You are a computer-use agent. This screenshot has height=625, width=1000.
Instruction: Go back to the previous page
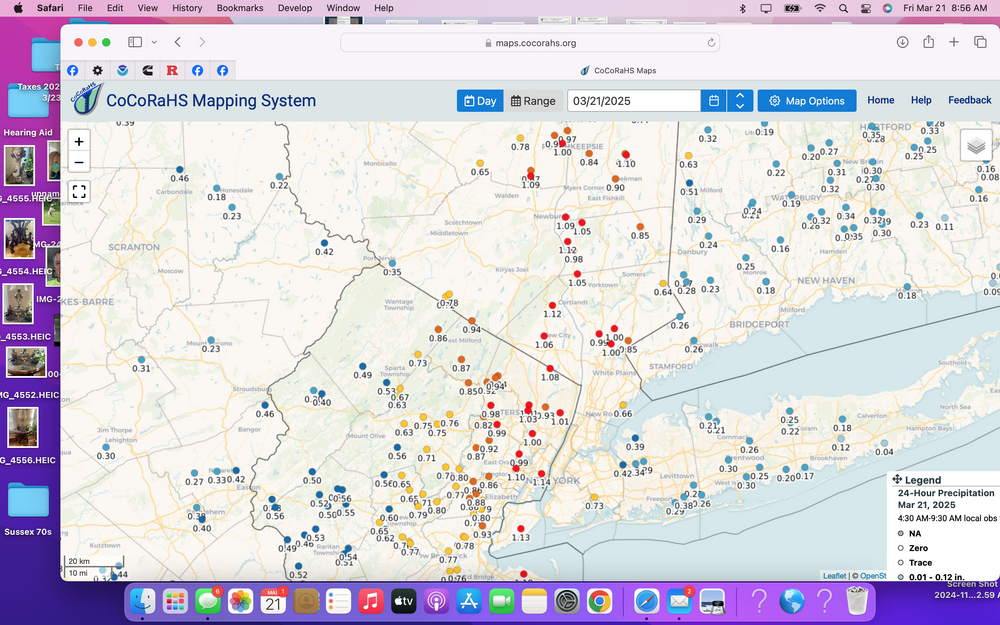coord(178,42)
